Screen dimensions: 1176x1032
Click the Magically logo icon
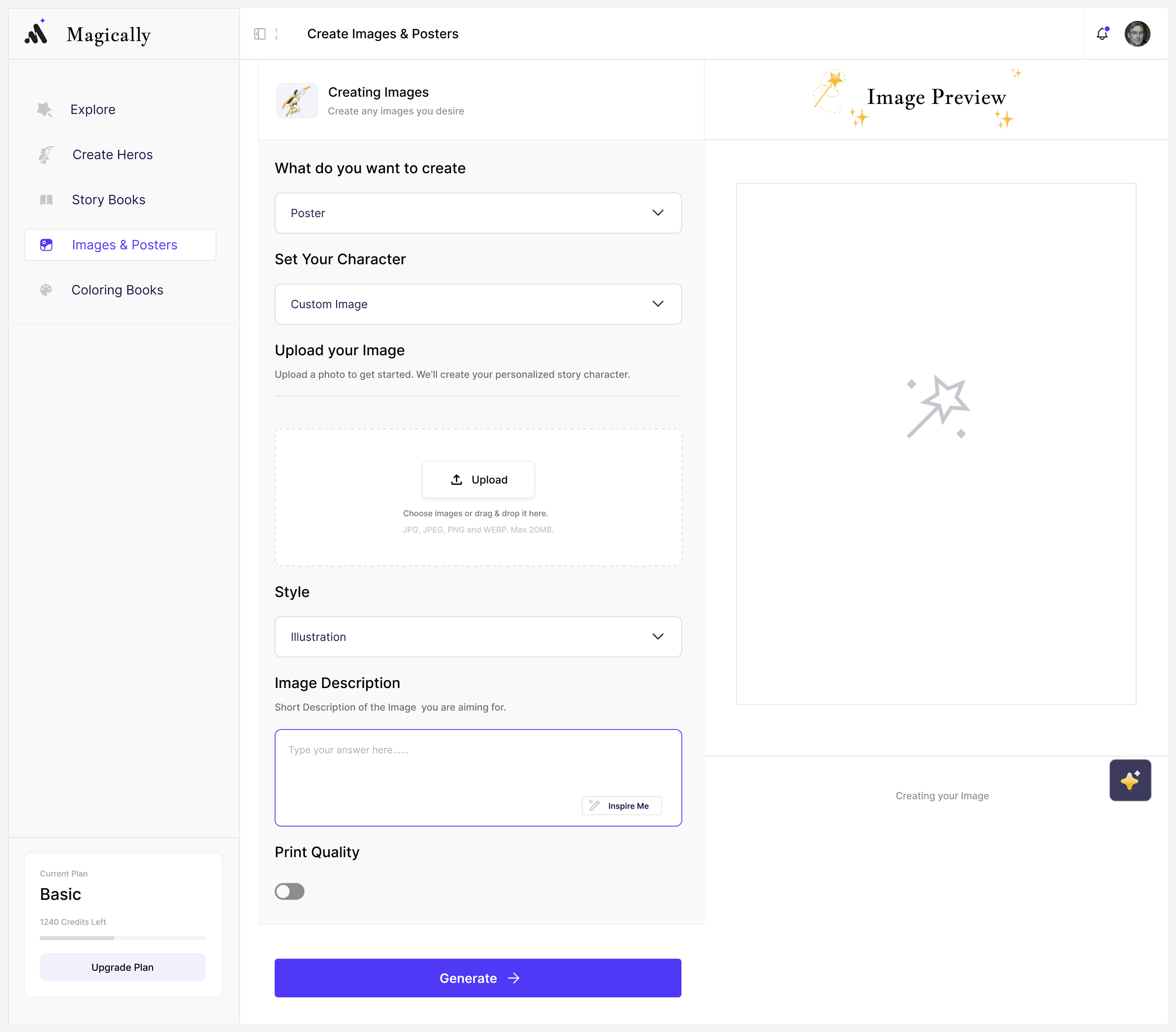36,33
